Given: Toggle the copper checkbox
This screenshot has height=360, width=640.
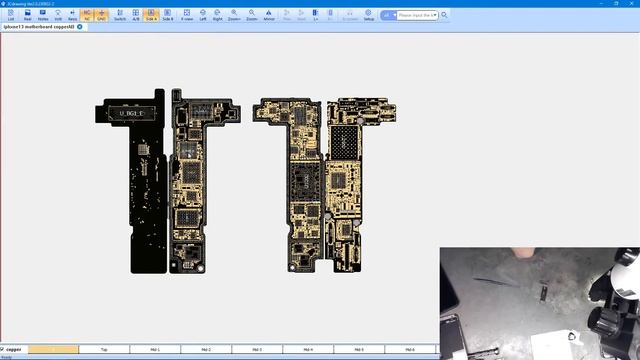Looking at the screenshot, I should (2, 349).
